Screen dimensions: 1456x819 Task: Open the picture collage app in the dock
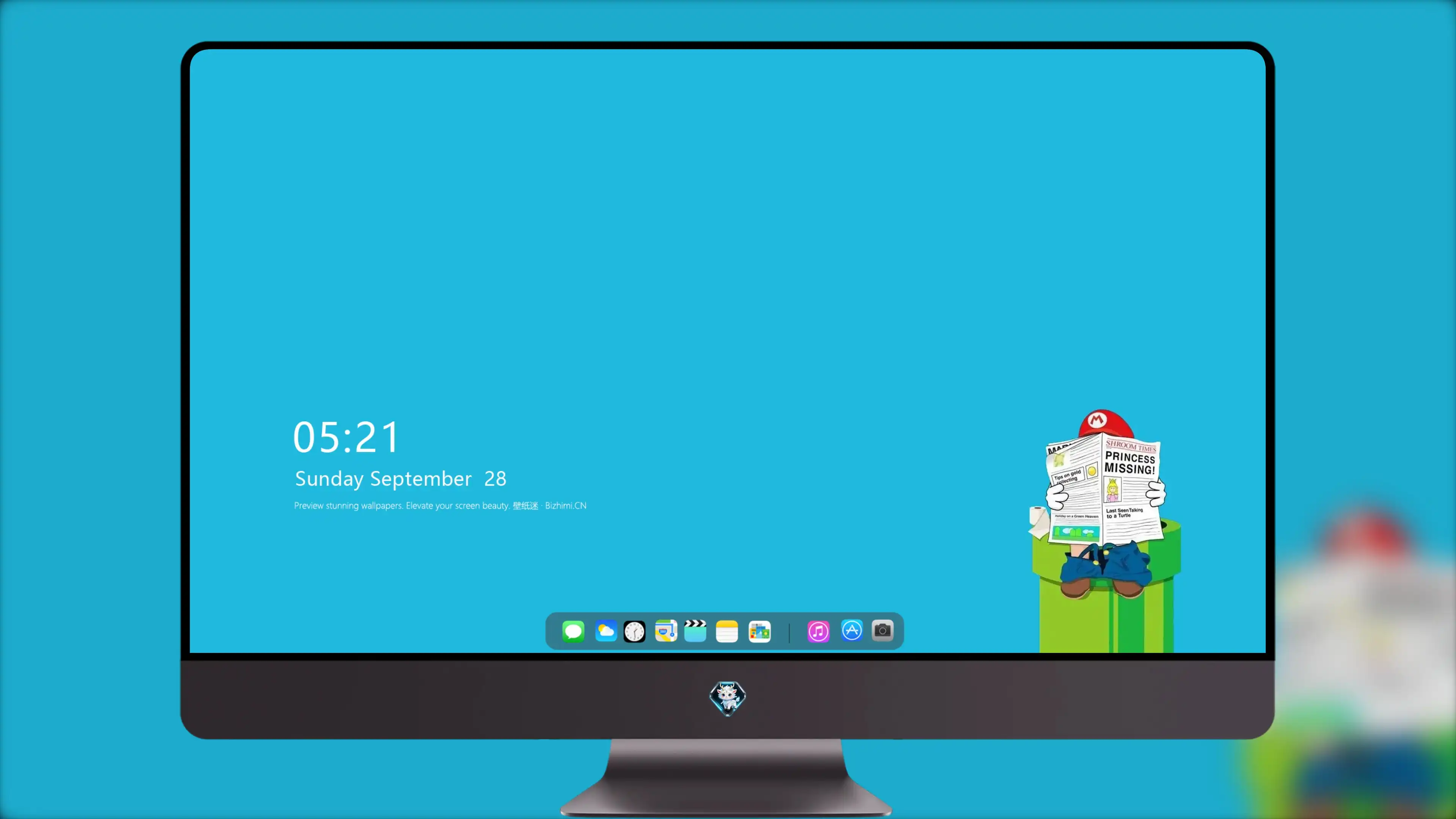tap(759, 631)
